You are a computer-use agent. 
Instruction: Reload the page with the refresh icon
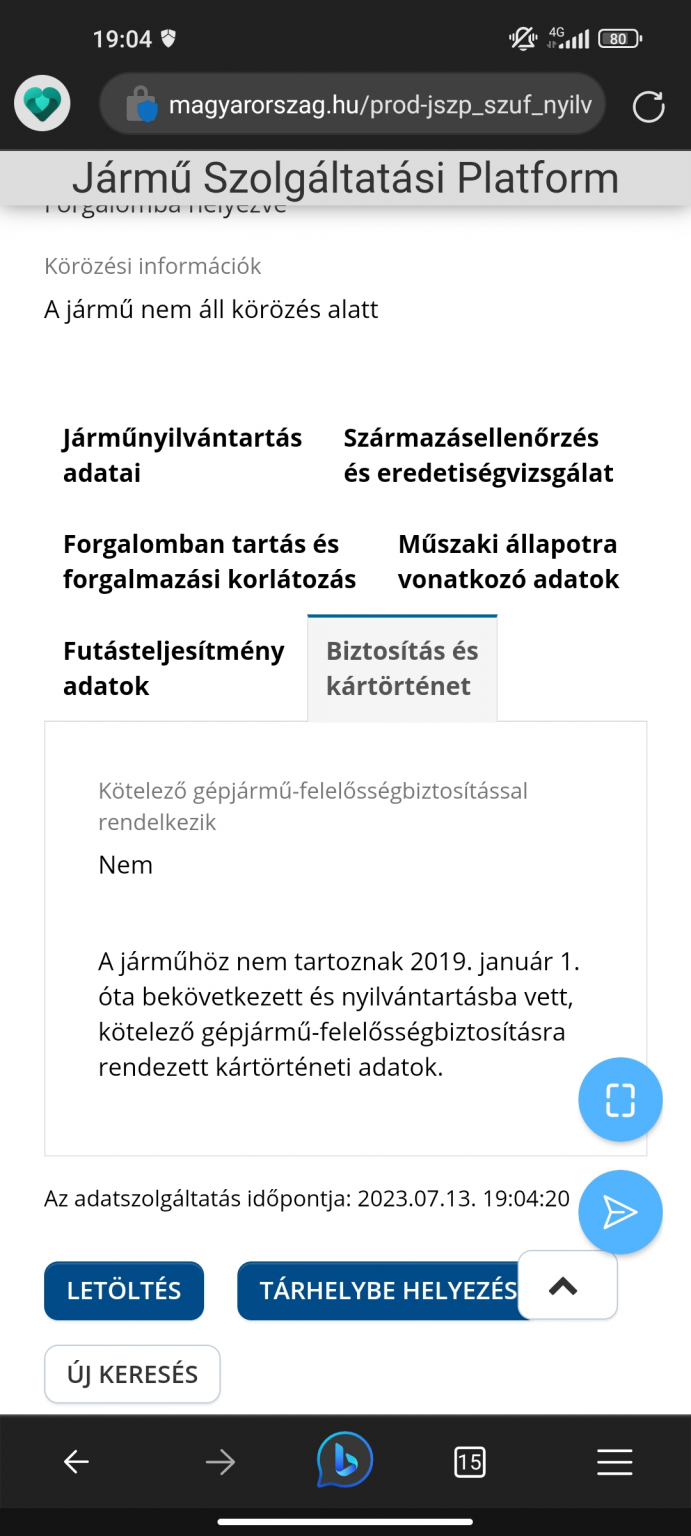[649, 106]
